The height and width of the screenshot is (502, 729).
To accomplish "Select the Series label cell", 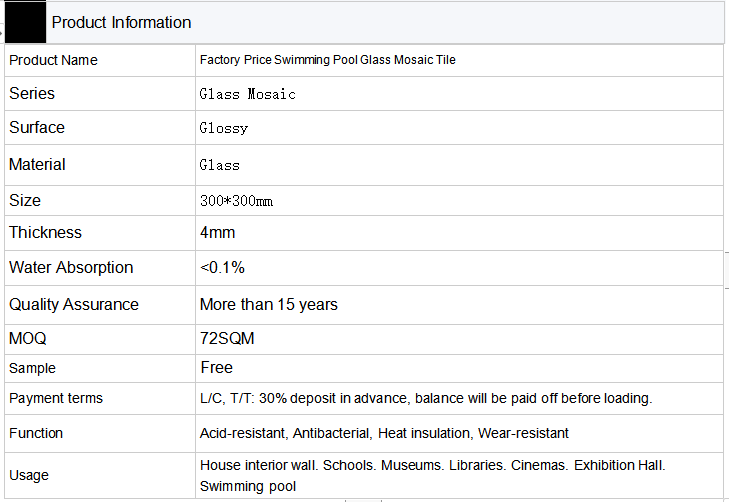I will click(100, 94).
